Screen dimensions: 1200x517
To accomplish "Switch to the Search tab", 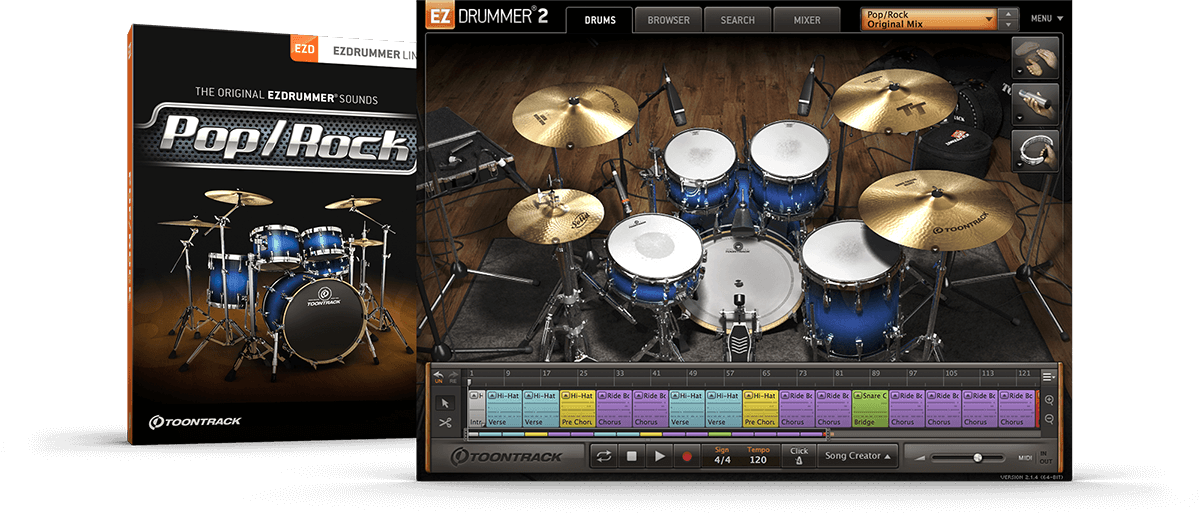I will (738, 20).
